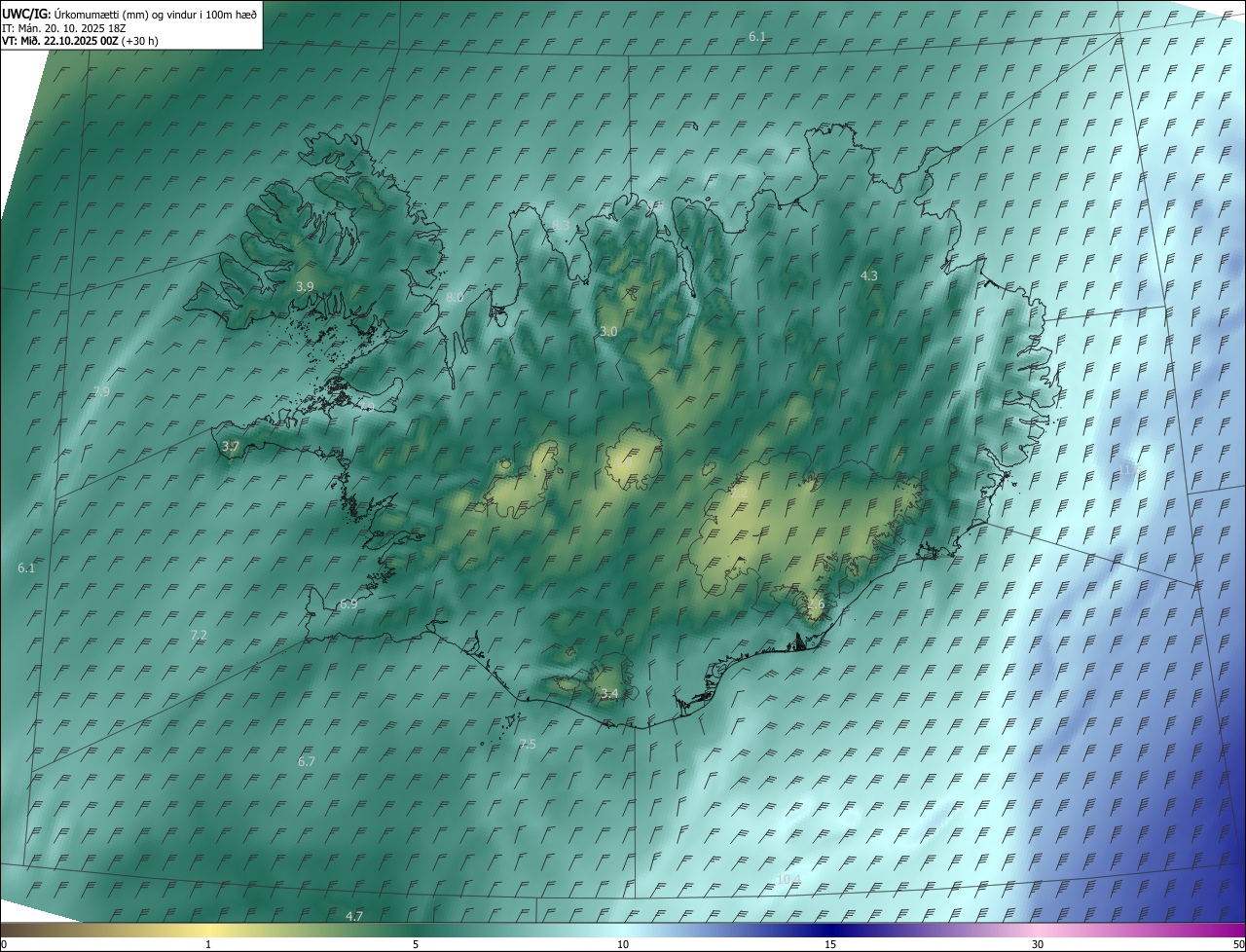
Task: Click the 4.3 value label
Action: pos(869,276)
